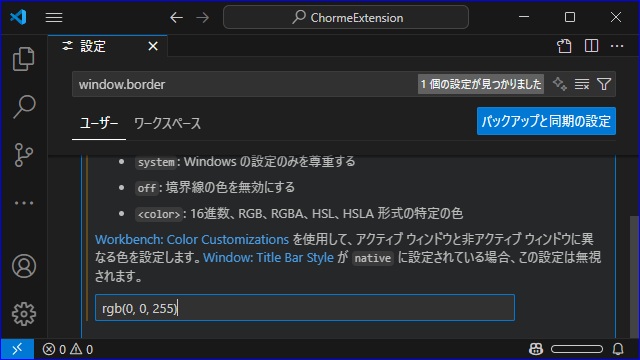This screenshot has height=360, width=640.
Task: Open Copilot status in status bar
Action: click(x=536, y=349)
